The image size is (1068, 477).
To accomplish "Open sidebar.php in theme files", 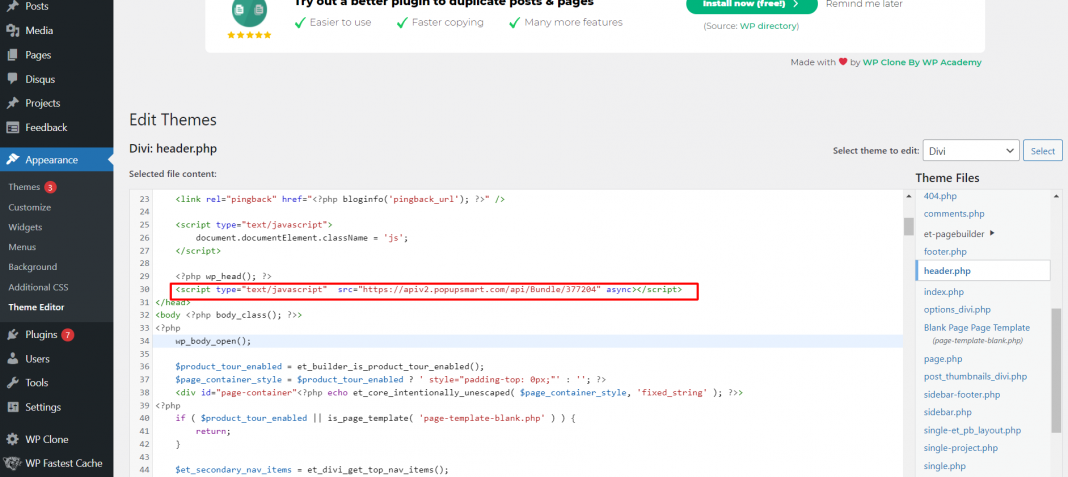I will (947, 412).
